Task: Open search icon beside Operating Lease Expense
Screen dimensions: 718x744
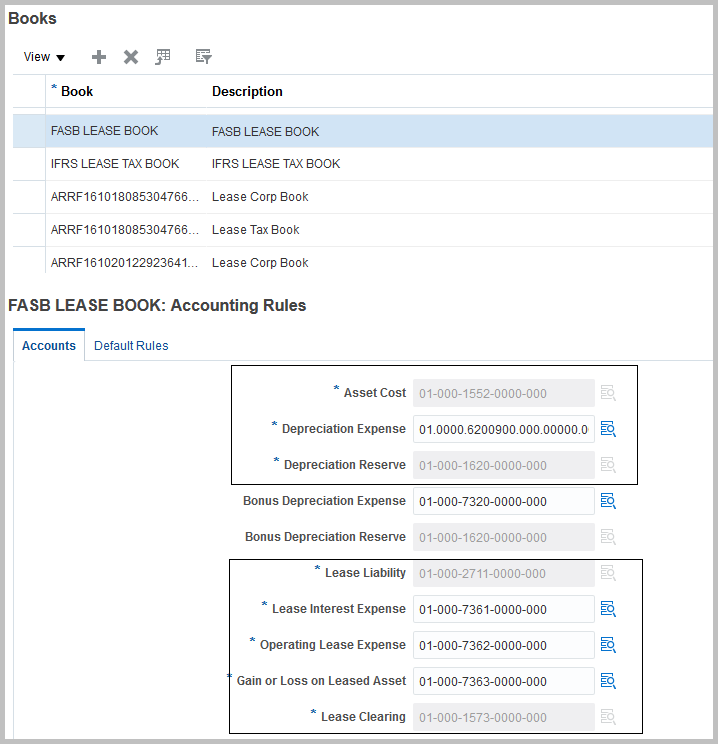Action: coord(608,645)
